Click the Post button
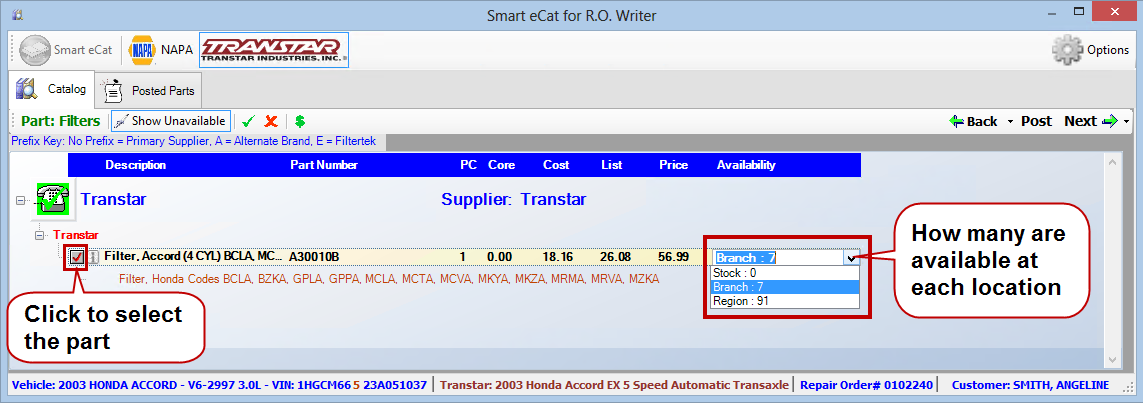Screen dimensions: 1143x403 pyautogui.click(x=1035, y=121)
